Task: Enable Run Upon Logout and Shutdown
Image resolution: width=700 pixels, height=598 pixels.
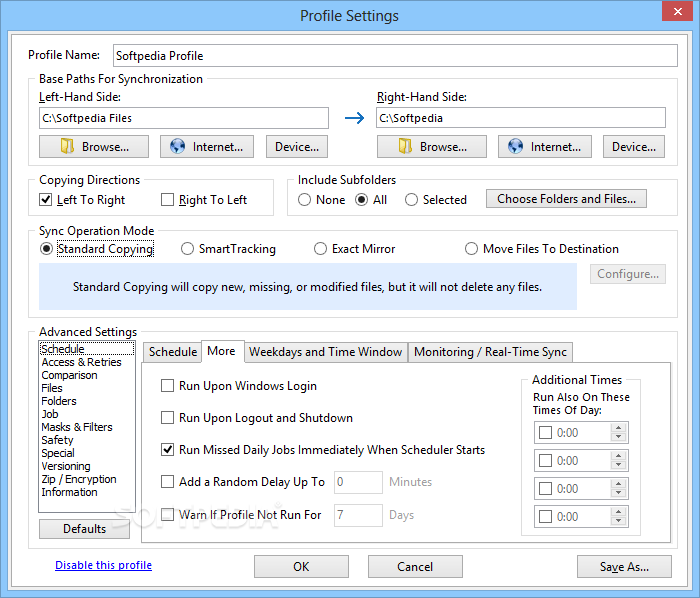Action: click(167, 418)
